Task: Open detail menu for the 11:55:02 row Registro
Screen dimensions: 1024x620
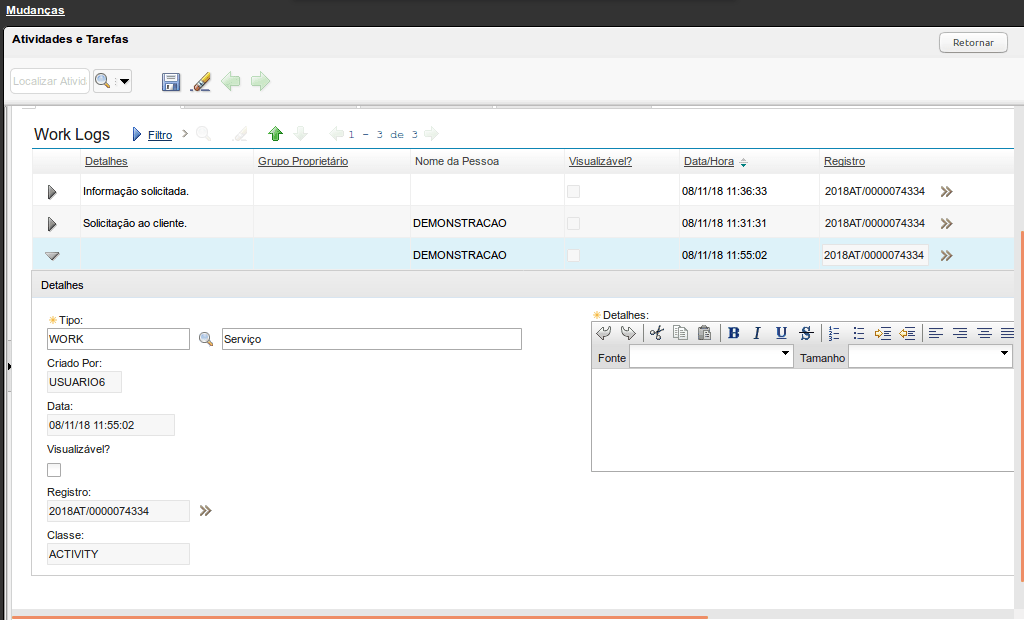Action: pos(946,255)
